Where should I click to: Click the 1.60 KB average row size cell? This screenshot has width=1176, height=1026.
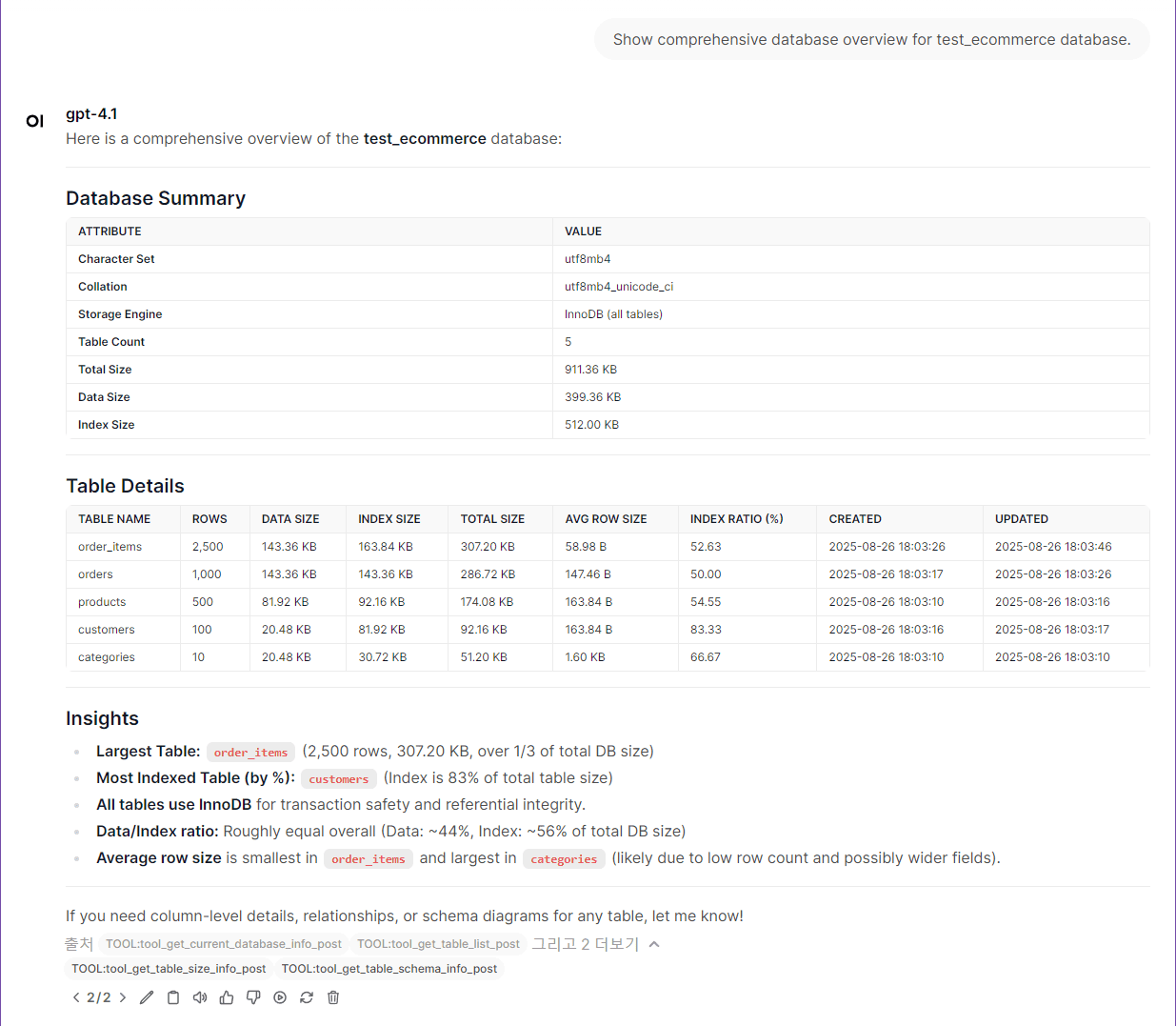click(616, 657)
